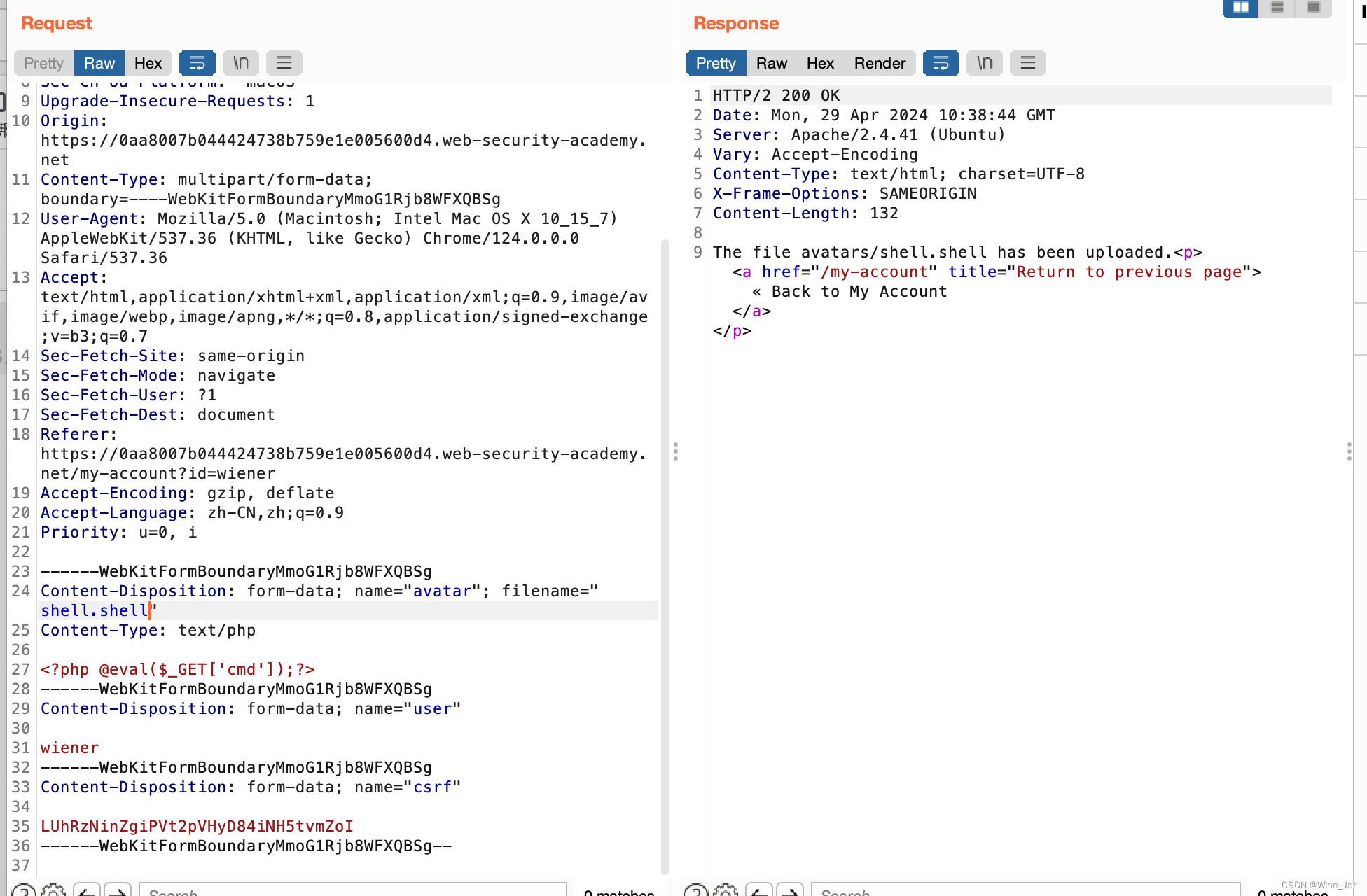Switch Response view to Render tab
This screenshot has width=1367, height=896.
[x=880, y=63]
